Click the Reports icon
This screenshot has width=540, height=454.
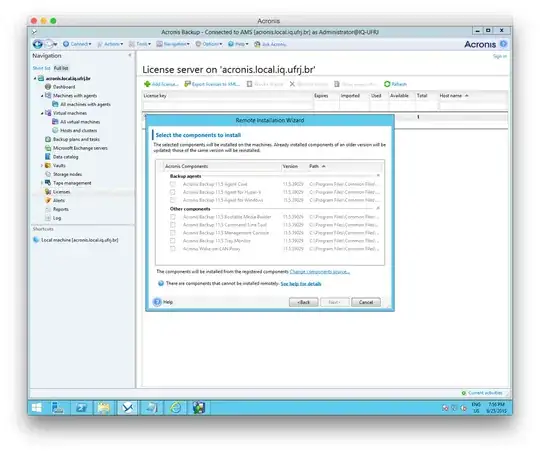click(48, 209)
